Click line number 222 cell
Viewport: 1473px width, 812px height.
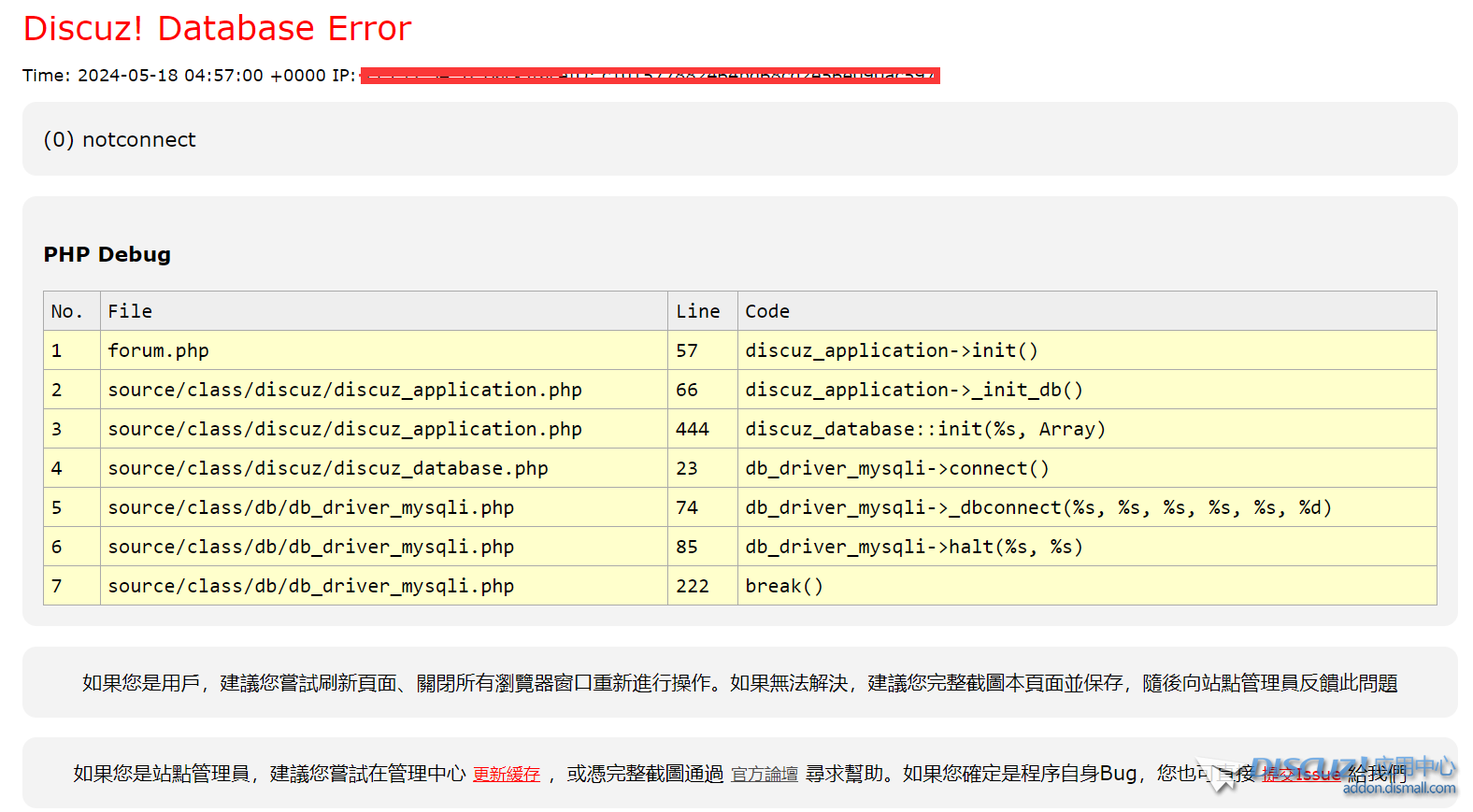[703, 586]
